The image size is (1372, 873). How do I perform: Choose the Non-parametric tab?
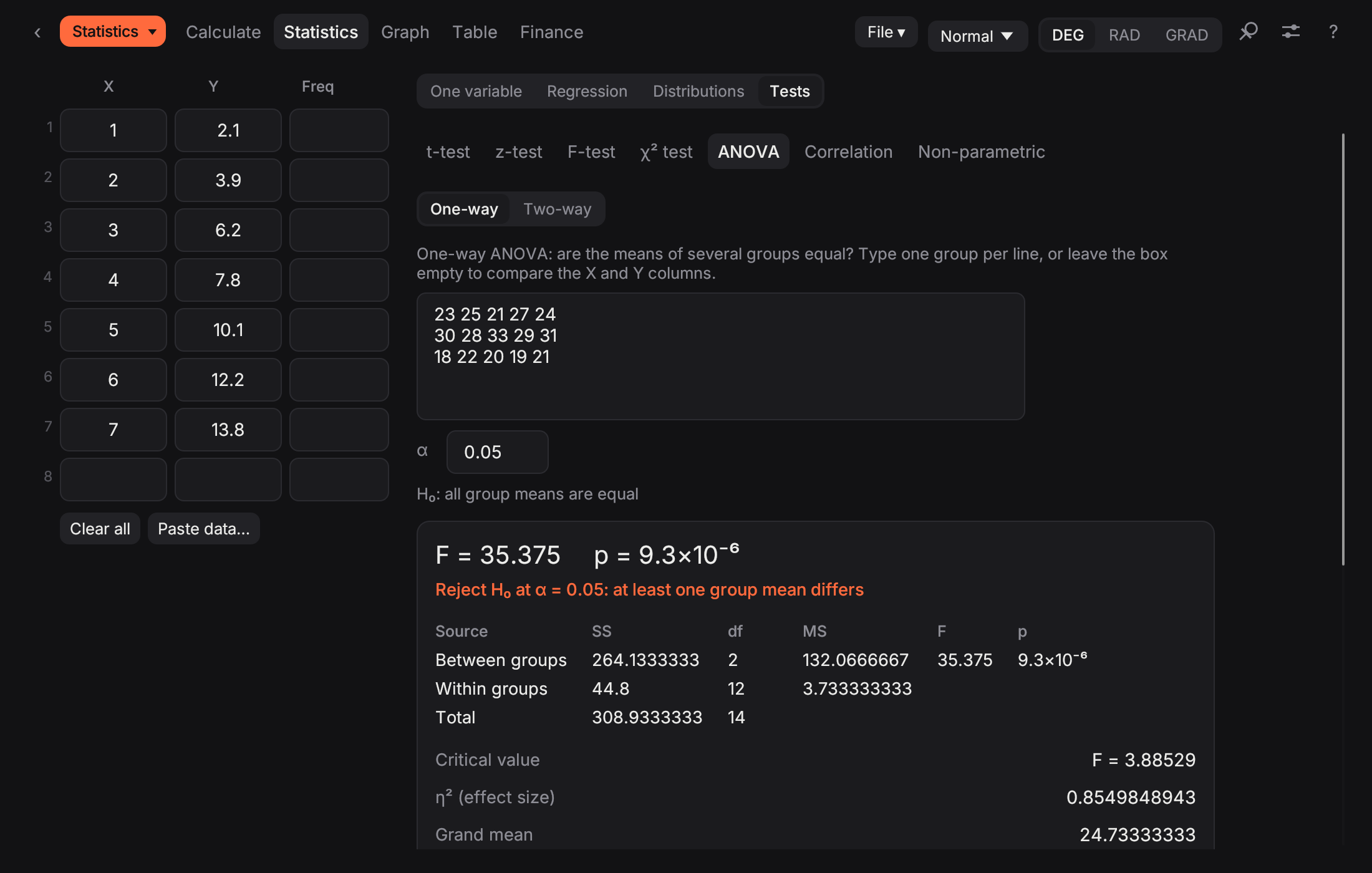tap(981, 152)
